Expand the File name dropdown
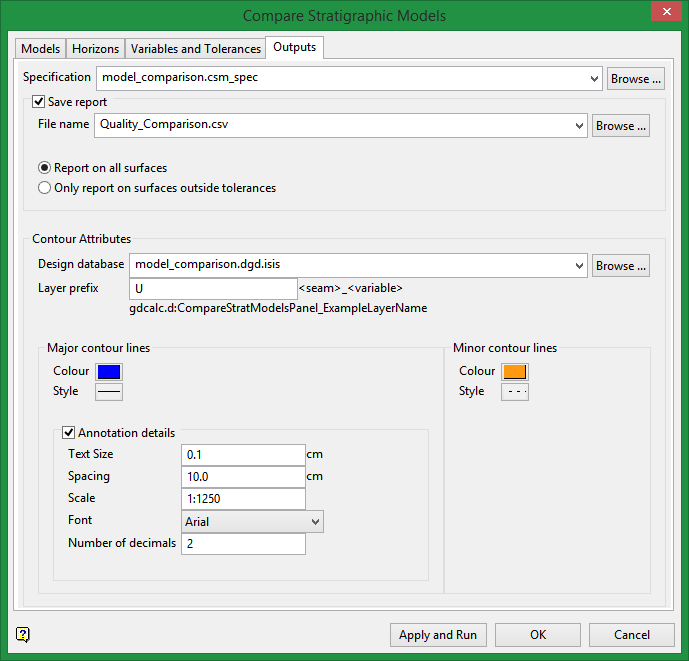Viewport: 689px width, 661px height. [580, 126]
